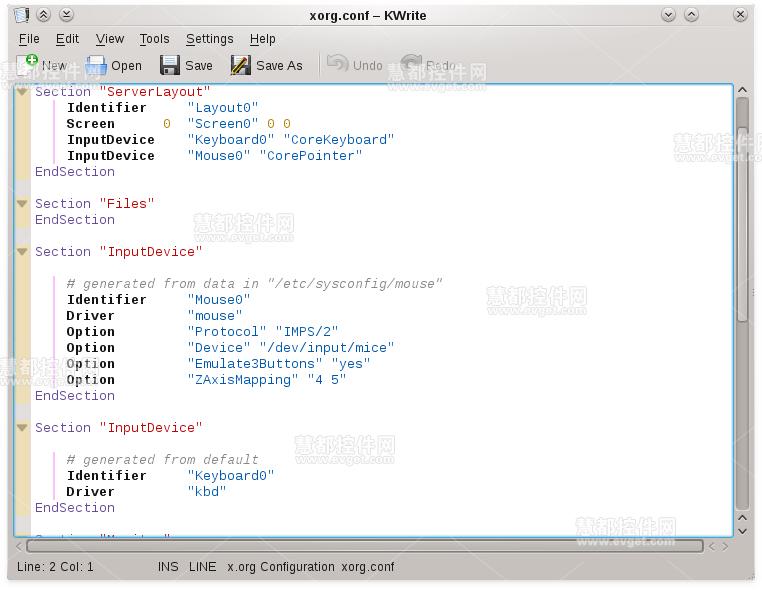Click the New document icon
Viewport: 762px width, 590px height.
[x=27, y=65]
